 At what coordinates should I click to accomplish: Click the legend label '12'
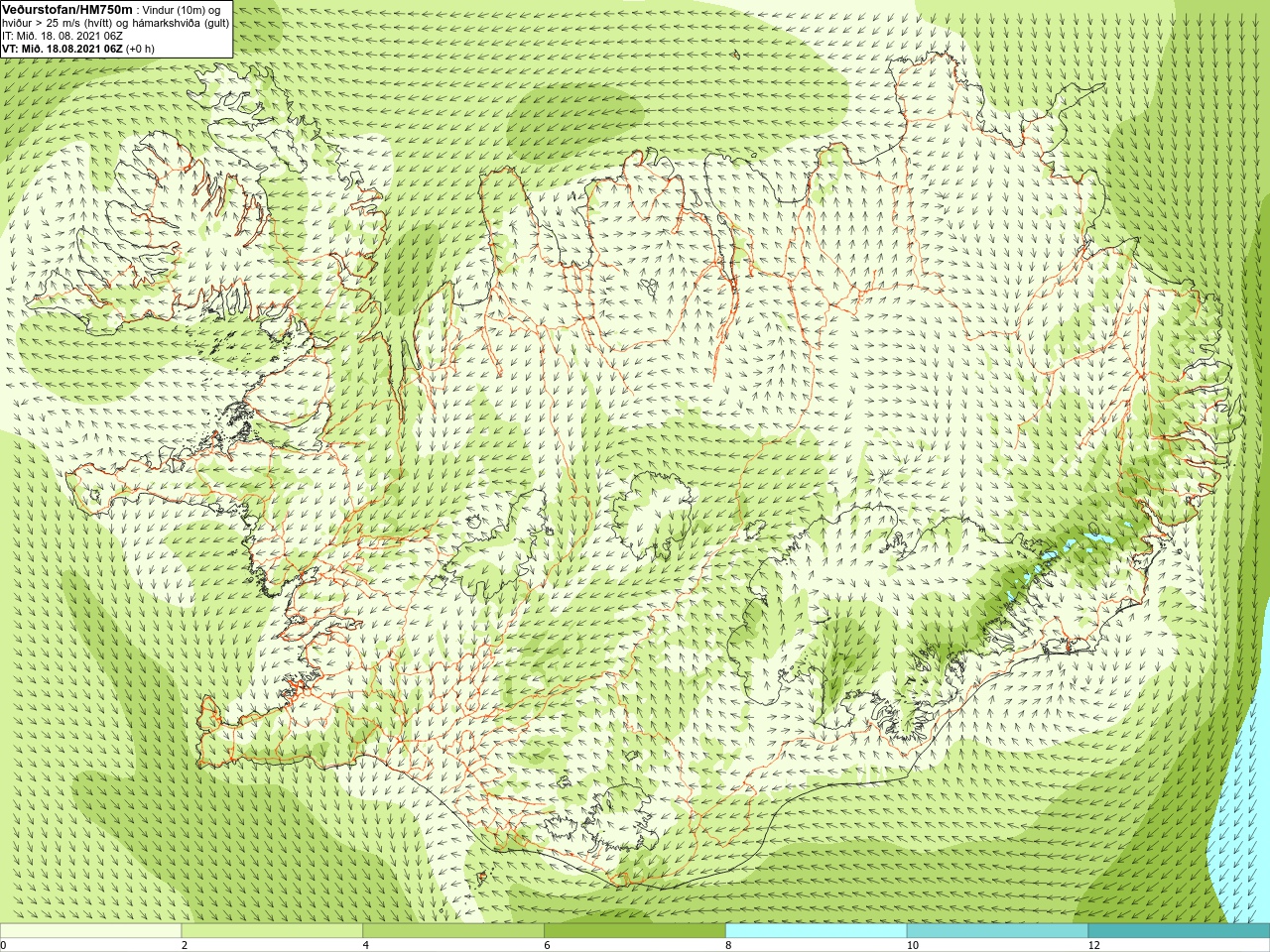(x=1094, y=945)
